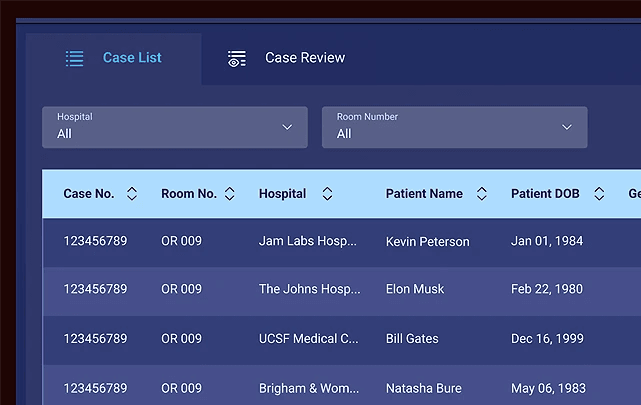This screenshot has width=641, height=405.
Task: Expand Room Number dropdown chevron arrow
Action: [567, 127]
